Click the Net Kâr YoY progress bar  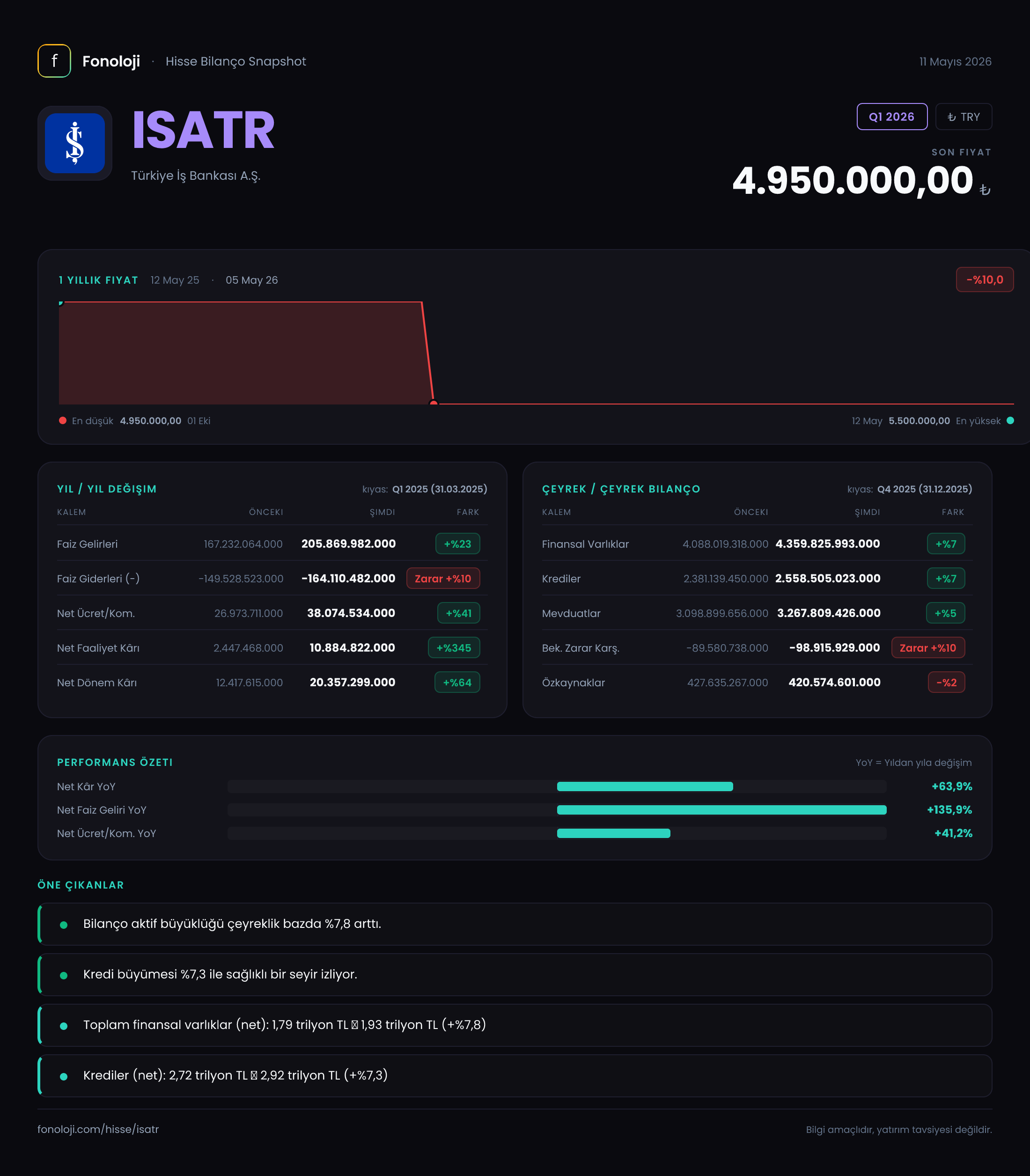pyautogui.click(x=557, y=786)
